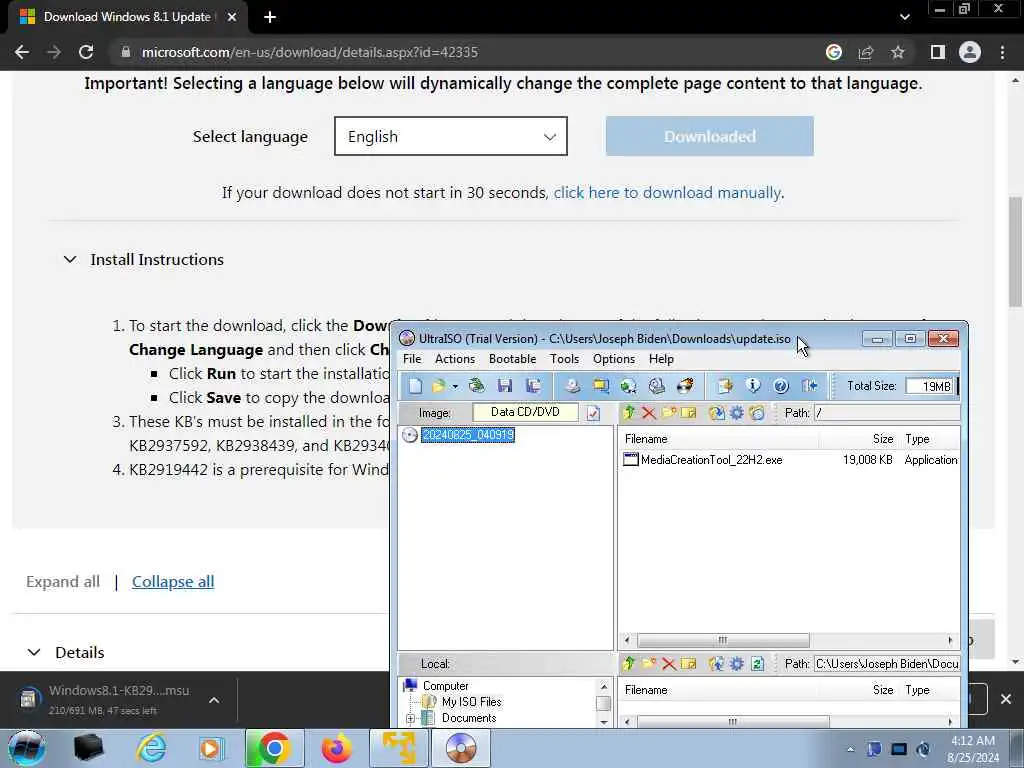Show hidden system tray icons
The width and height of the screenshot is (1024, 768).
850,749
